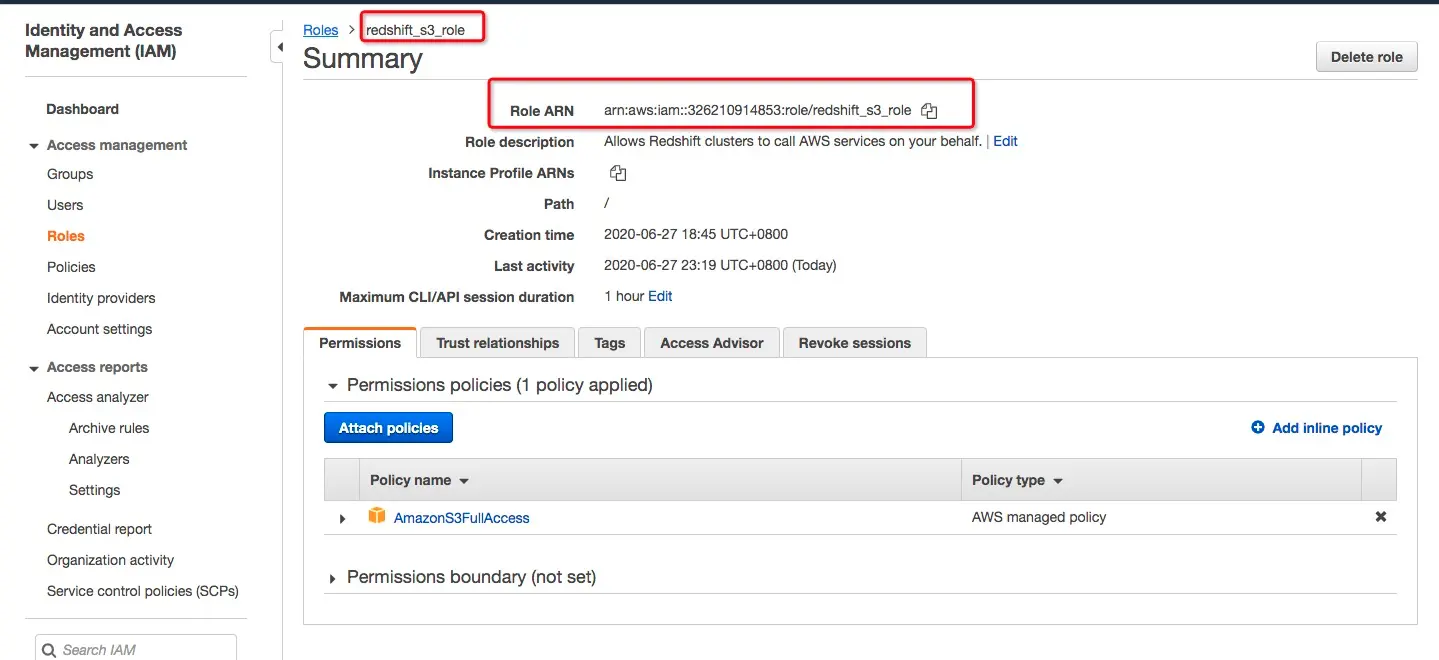Type in the Search IAM field
The width and height of the screenshot is (1439, 660).
point(145,650)
